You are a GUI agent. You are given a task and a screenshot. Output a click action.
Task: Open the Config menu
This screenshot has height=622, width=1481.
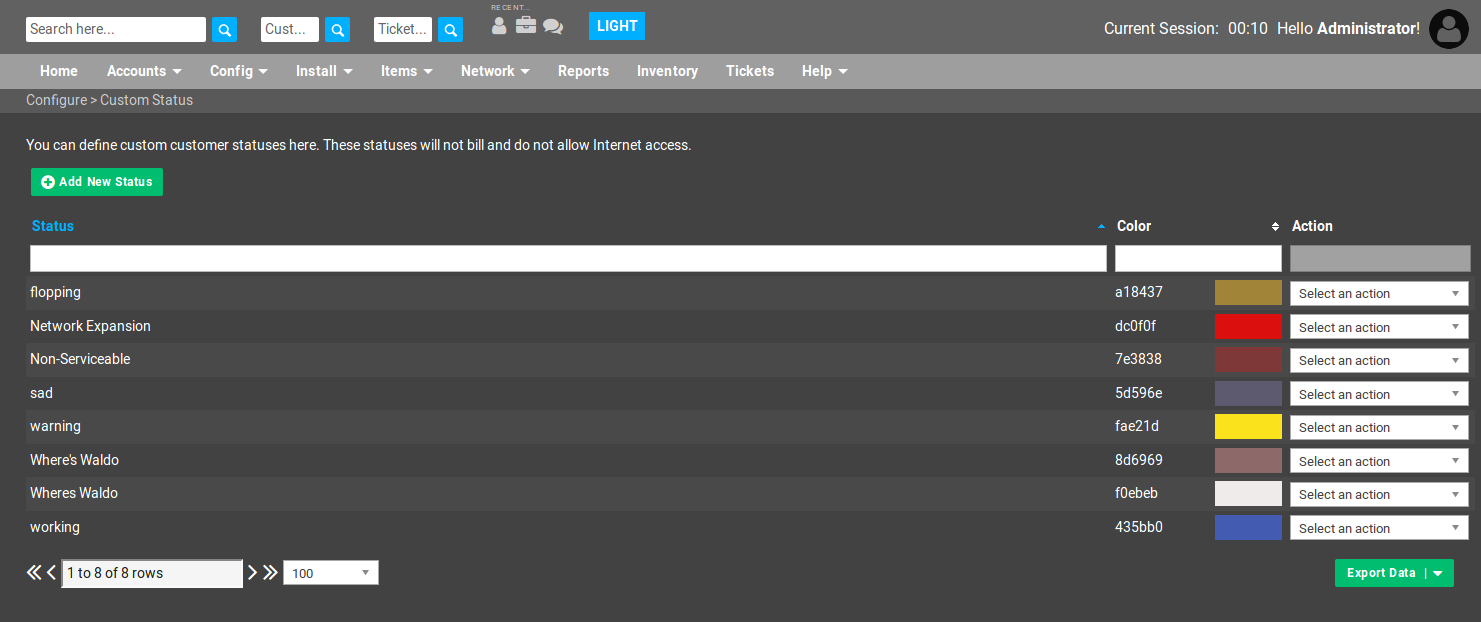coord(238,71)
